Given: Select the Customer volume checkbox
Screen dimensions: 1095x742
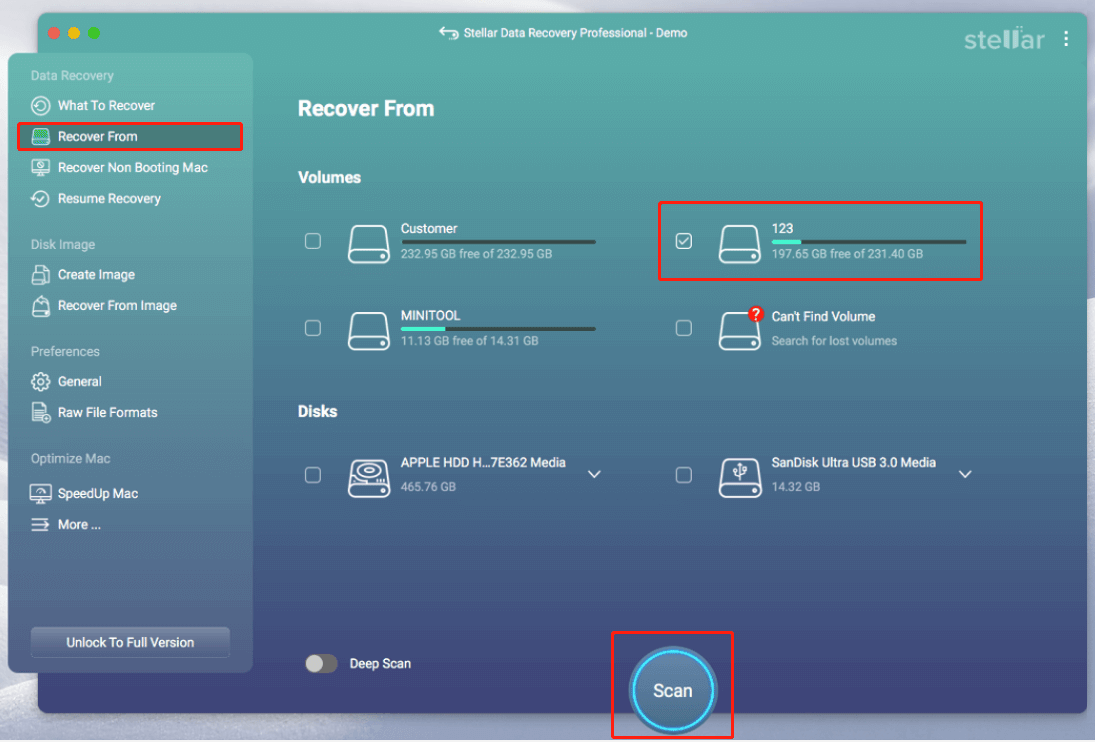Looking at the screenshot, I should click(x=313, y=241).
